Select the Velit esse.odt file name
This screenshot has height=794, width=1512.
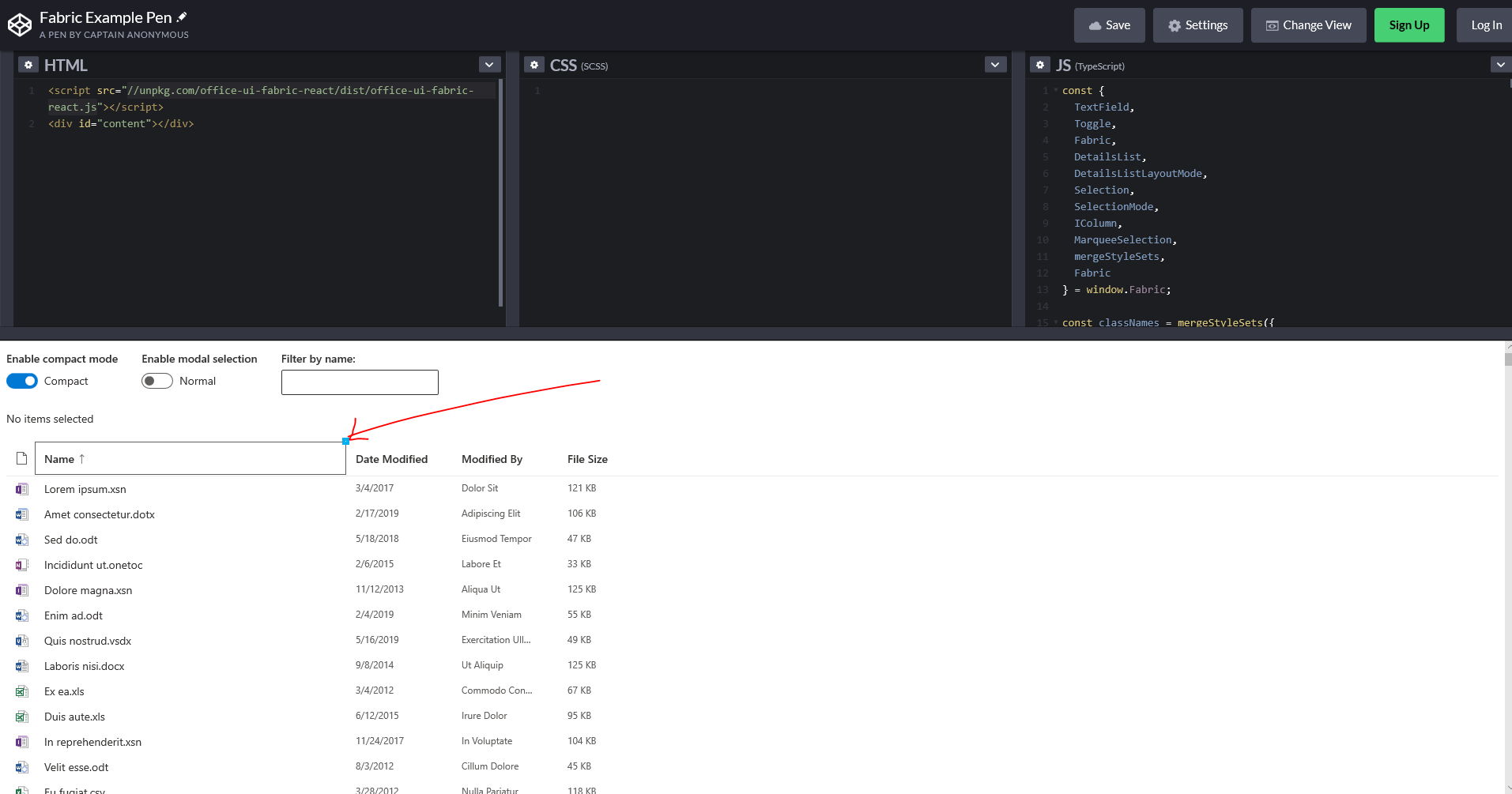[77, 767]
